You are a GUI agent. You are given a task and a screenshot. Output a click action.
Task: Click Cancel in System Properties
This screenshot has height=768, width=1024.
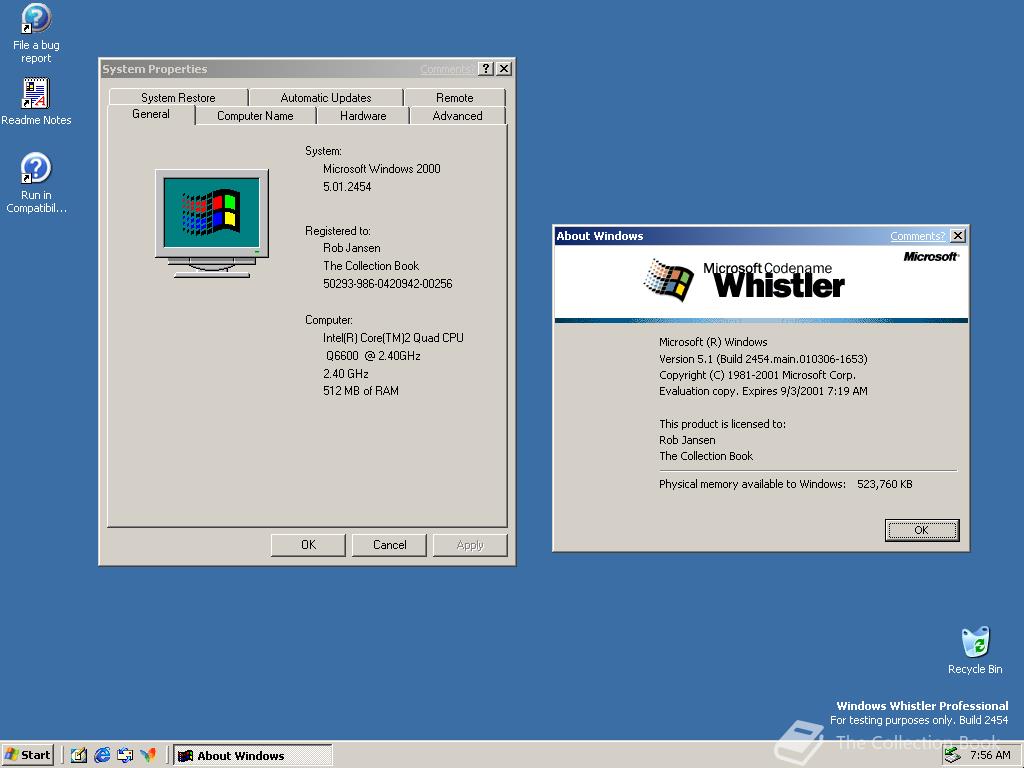point(389,545)
